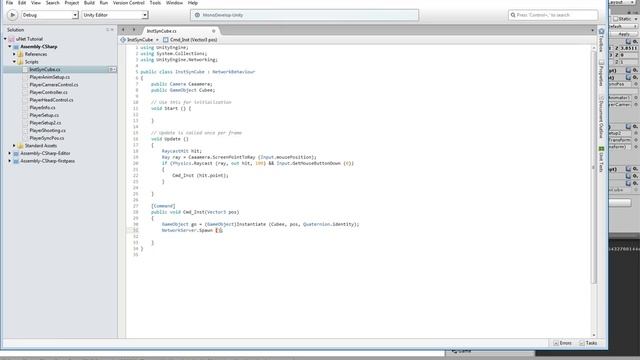Click the [Command] attribute line in code
Image resolution: width=640 pixels, height=360 pixels.
click(163, 206)
